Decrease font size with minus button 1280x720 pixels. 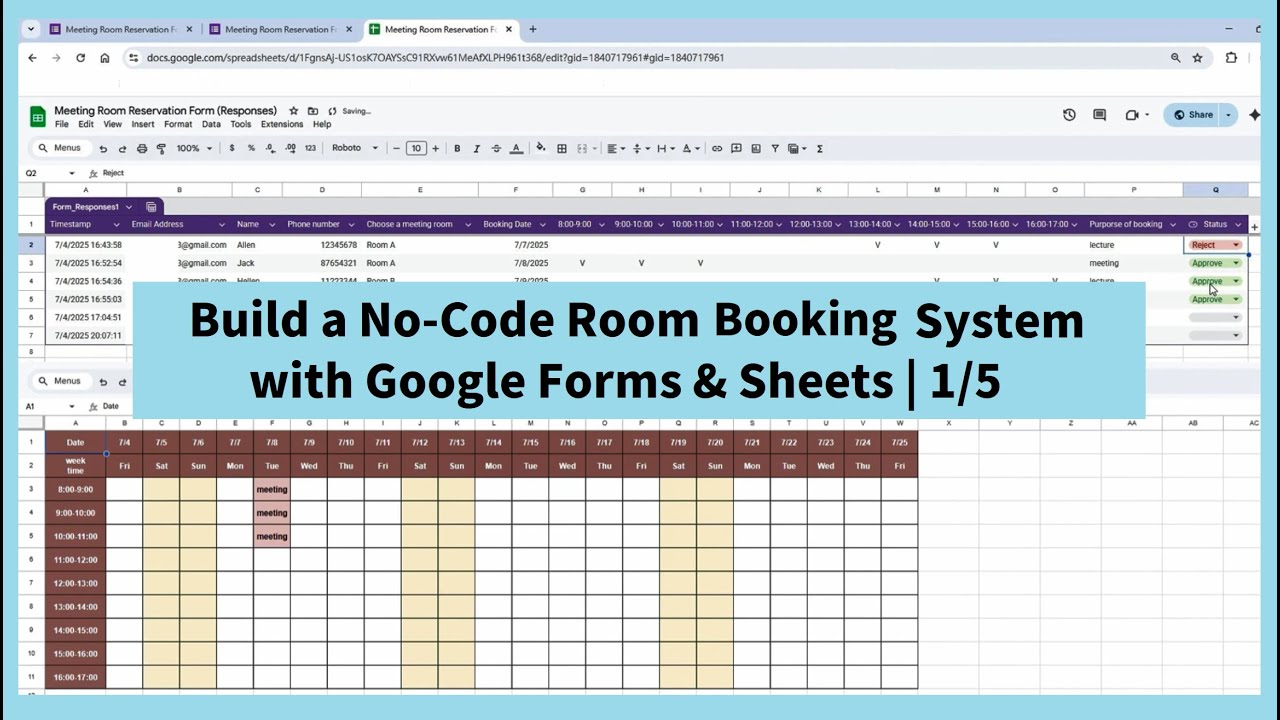coord(396,148)
